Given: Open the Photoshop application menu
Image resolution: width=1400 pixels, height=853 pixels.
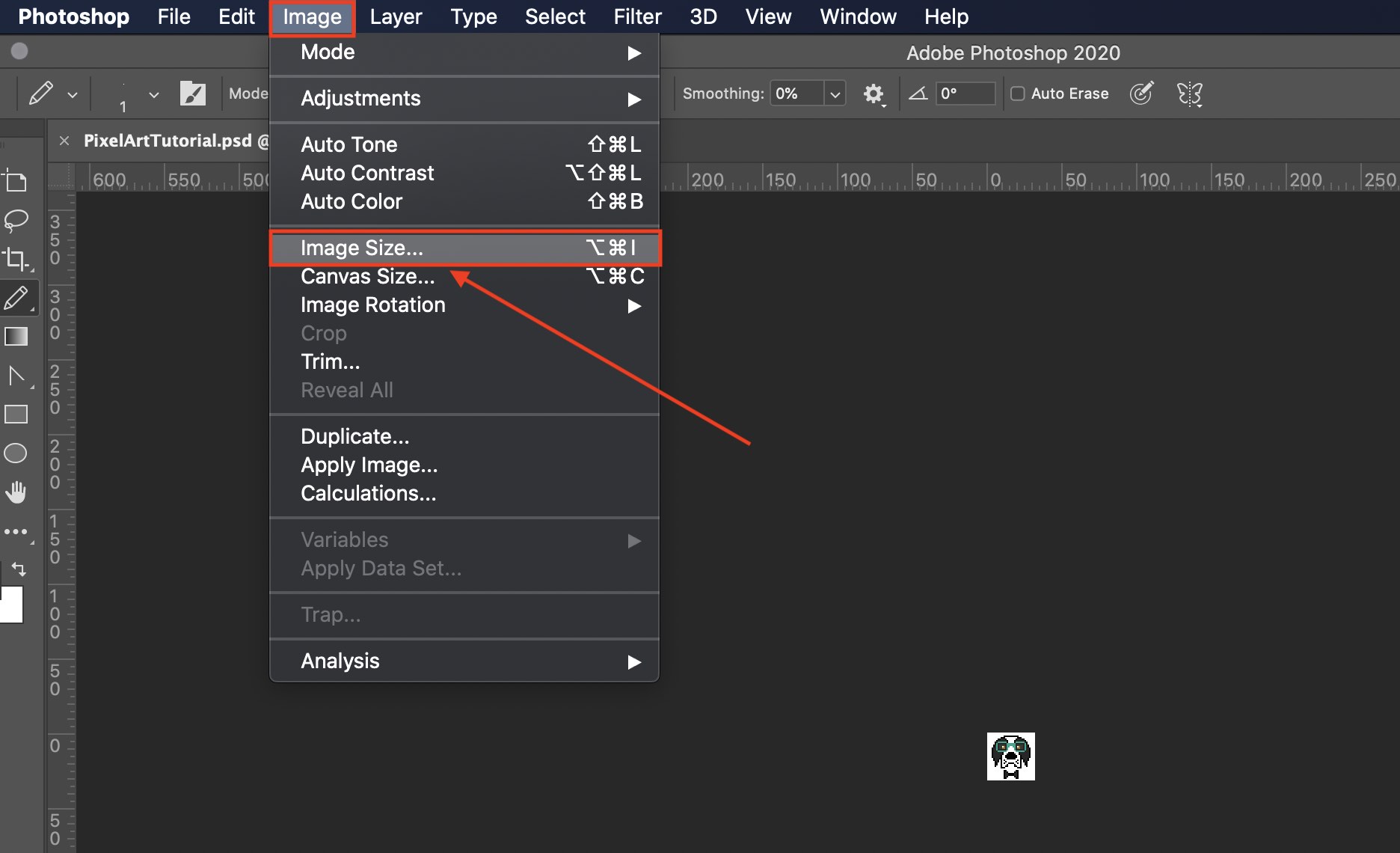Looking at the screenshot, I should tap(73, 16).
